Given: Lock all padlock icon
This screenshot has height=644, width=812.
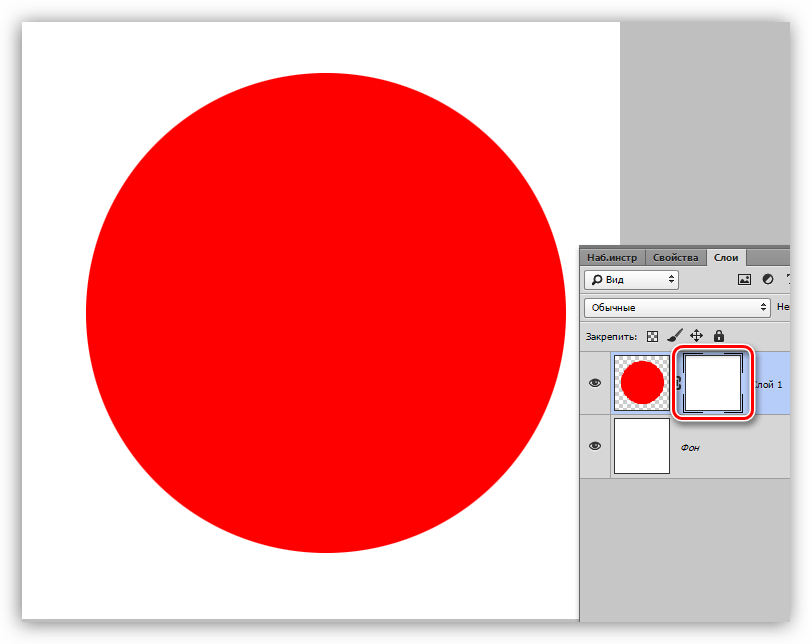Looking at the screenshot, I should (x=719, y=336).
